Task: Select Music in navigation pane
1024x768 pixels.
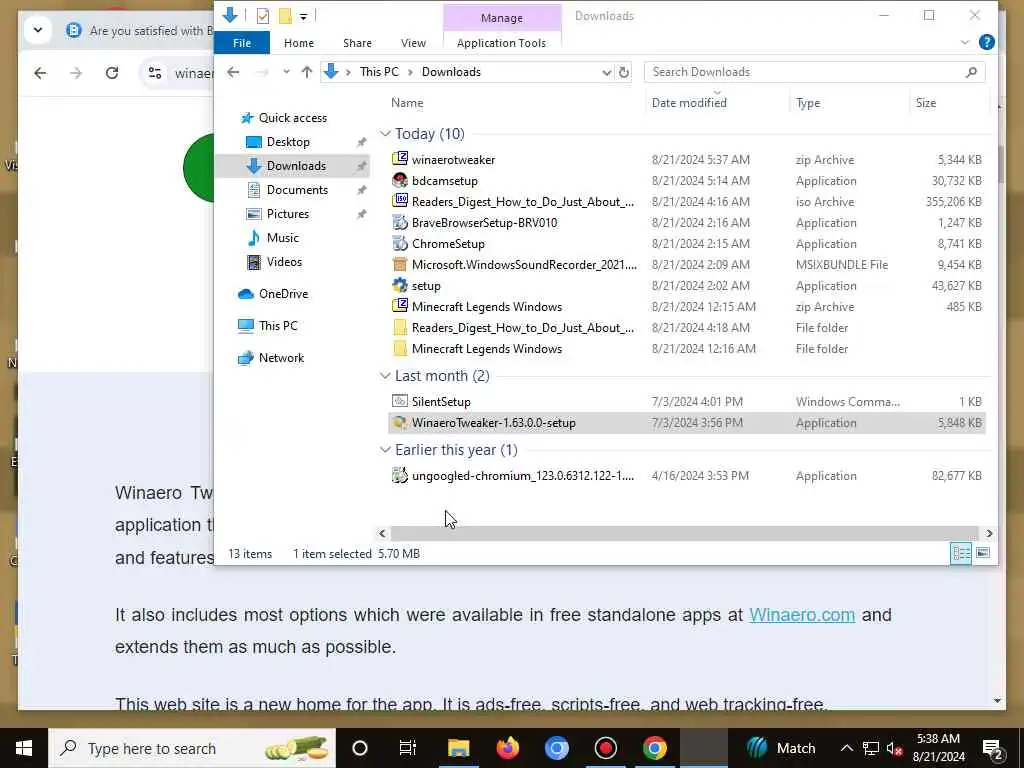Action: point(282,238)
